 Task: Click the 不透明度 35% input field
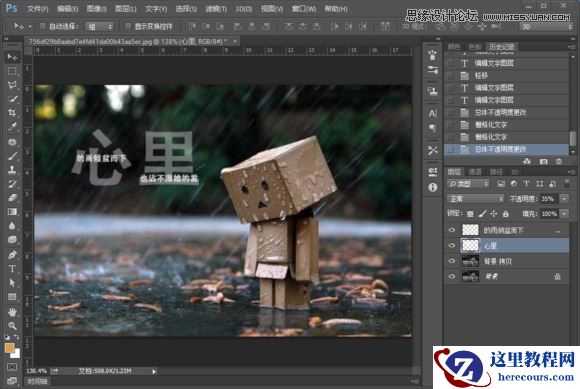point(549,199)
